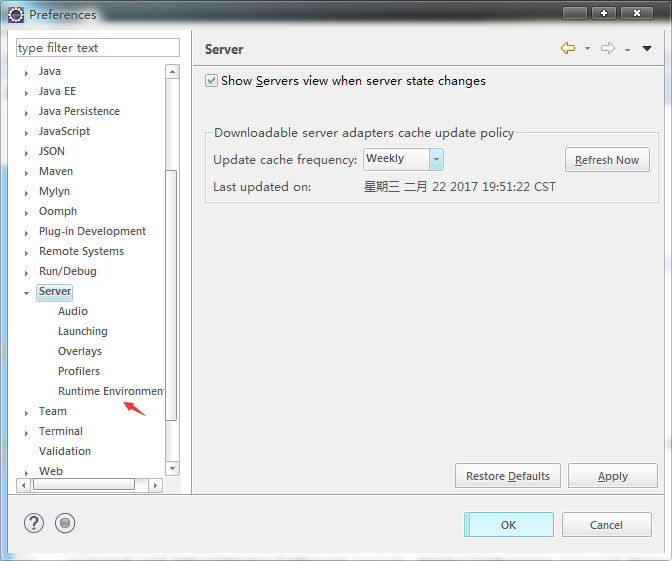This screenshot has height=561, width=672.
Task: Expand the Maven tree node
Action: coord(27,173)
